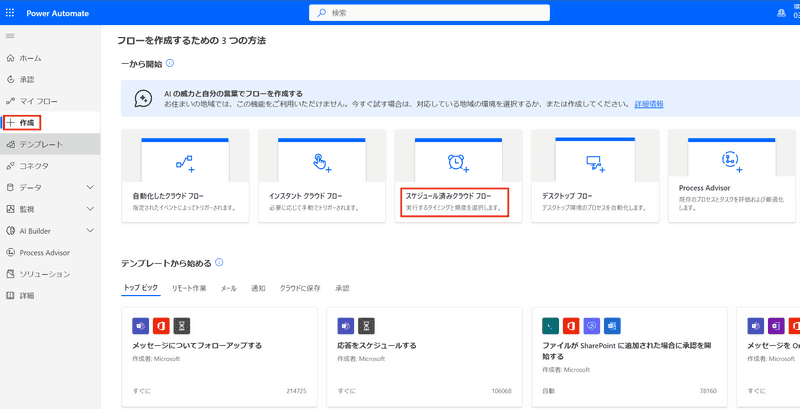The width and height of the screenshot is (800, 409).
Task: Choose the スケジュール済みクラウド フロー card
Action: pyautogui.click(x=455, y=201)
